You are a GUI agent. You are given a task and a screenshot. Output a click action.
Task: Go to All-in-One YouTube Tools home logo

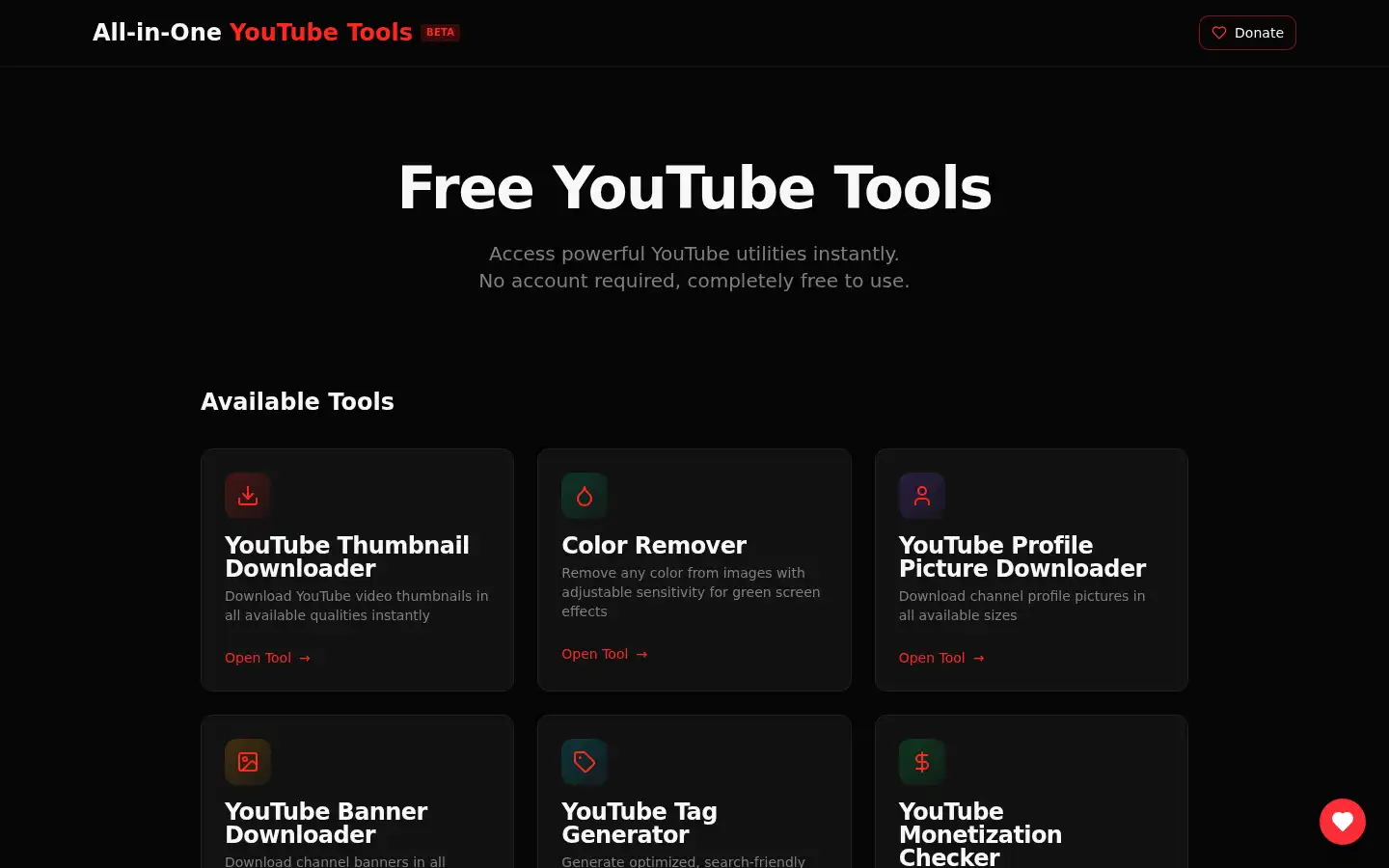pyautogui.click(x=253, y=32)
